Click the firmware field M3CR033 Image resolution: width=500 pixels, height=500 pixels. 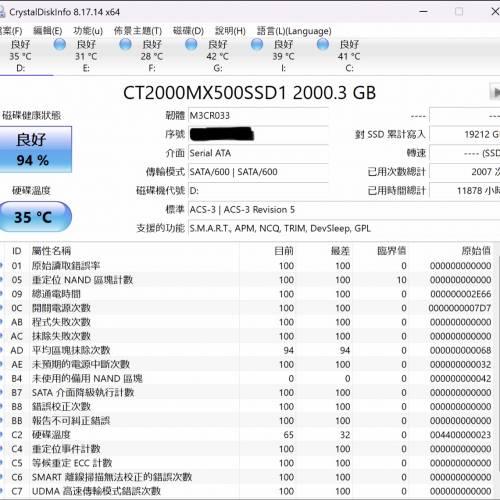(258, 116)
